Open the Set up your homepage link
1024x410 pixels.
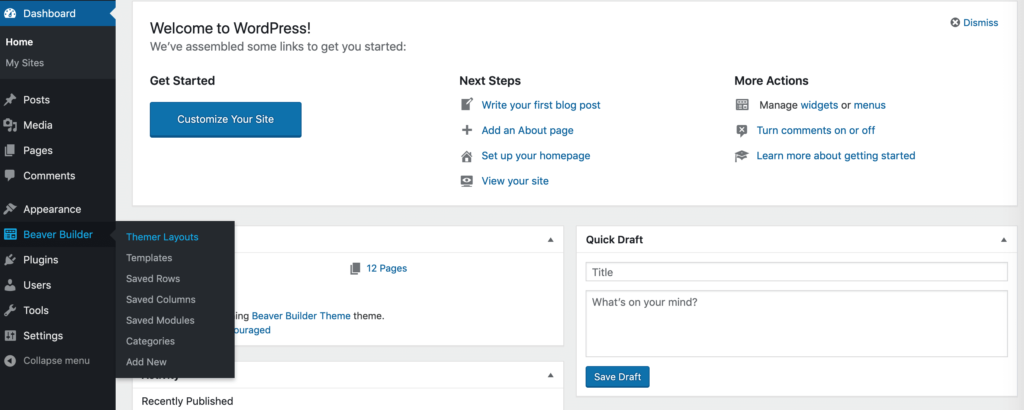(536, 156)
